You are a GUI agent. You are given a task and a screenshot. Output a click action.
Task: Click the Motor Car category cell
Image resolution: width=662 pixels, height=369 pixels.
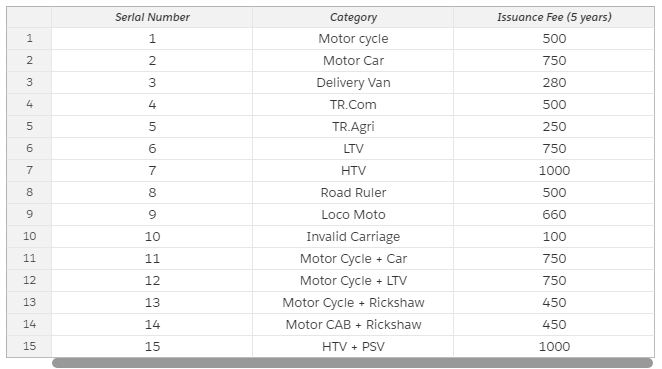353,61
